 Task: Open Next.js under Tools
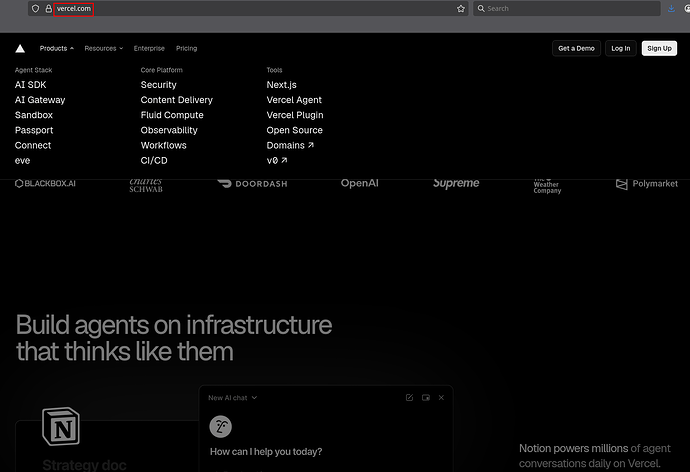[x=282, y=85]
